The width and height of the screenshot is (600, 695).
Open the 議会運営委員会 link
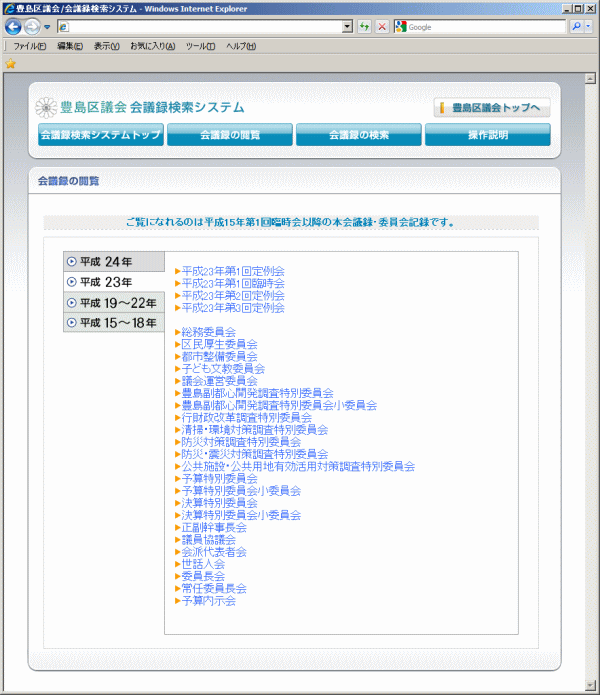coord(219,381)
